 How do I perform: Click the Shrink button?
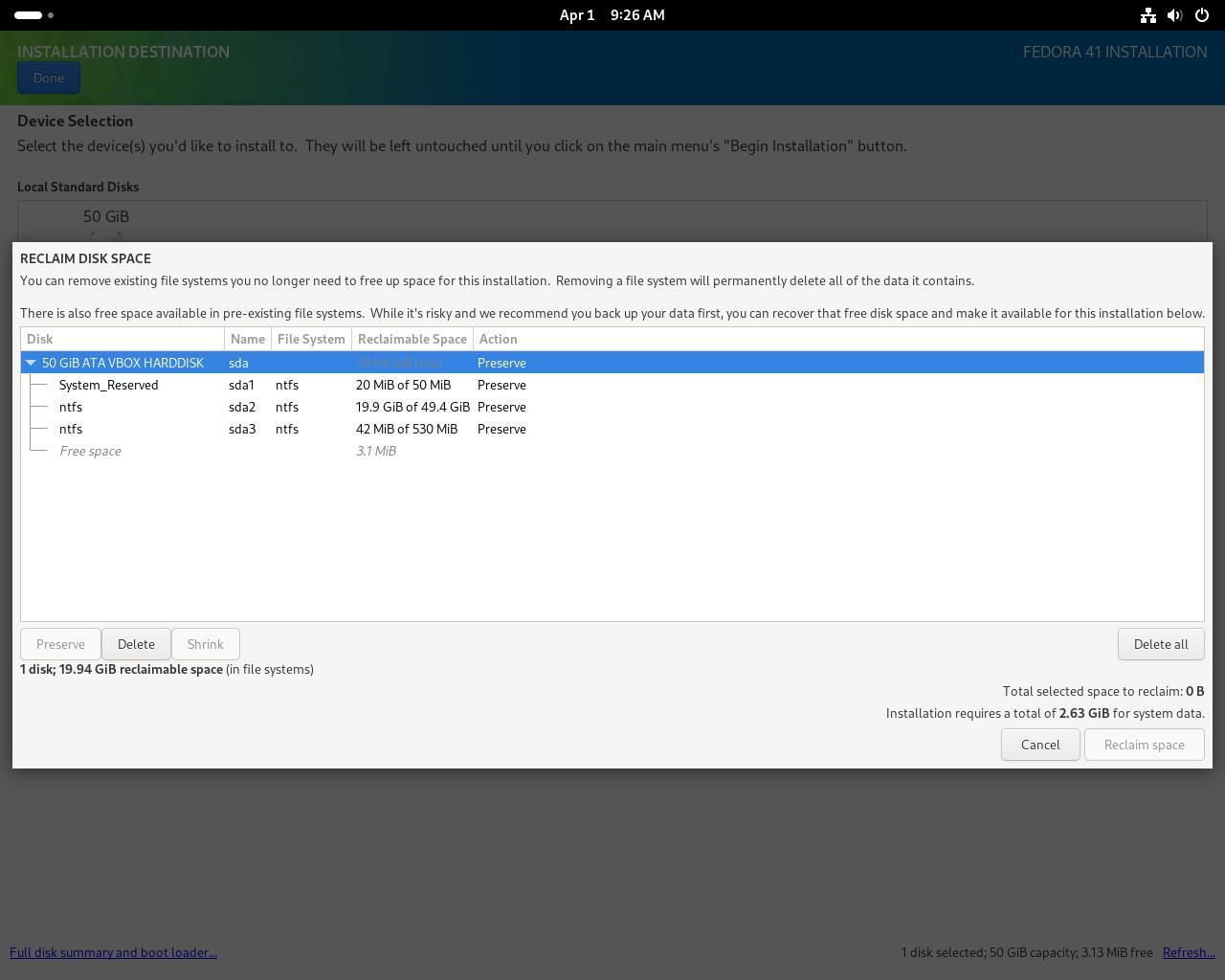click(206, 644)
